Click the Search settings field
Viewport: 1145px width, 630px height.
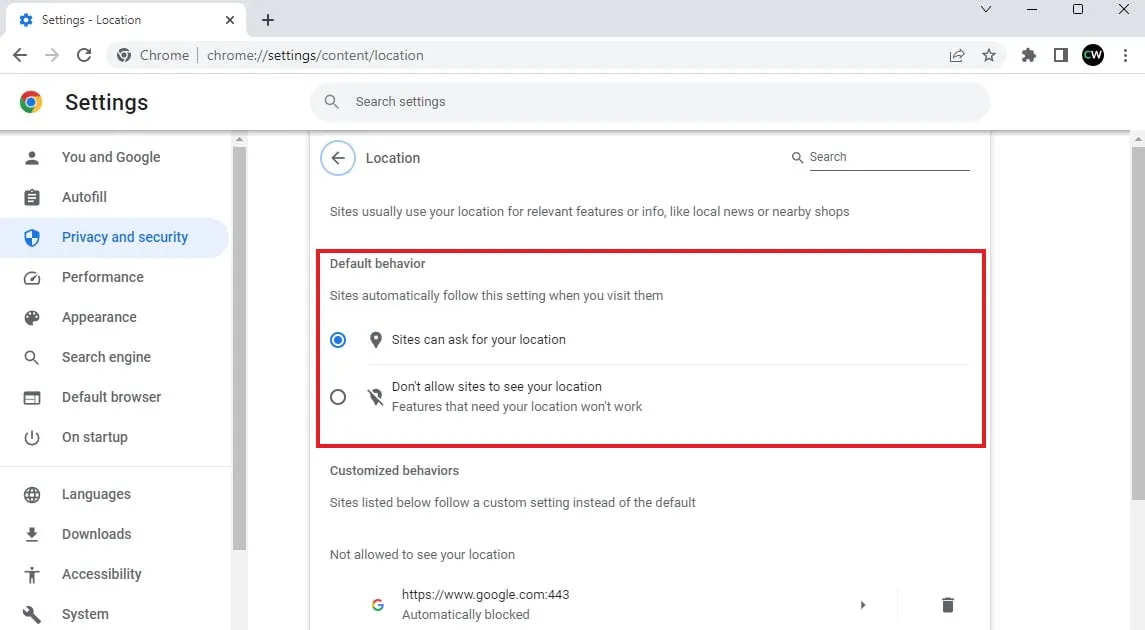(650, 102)
